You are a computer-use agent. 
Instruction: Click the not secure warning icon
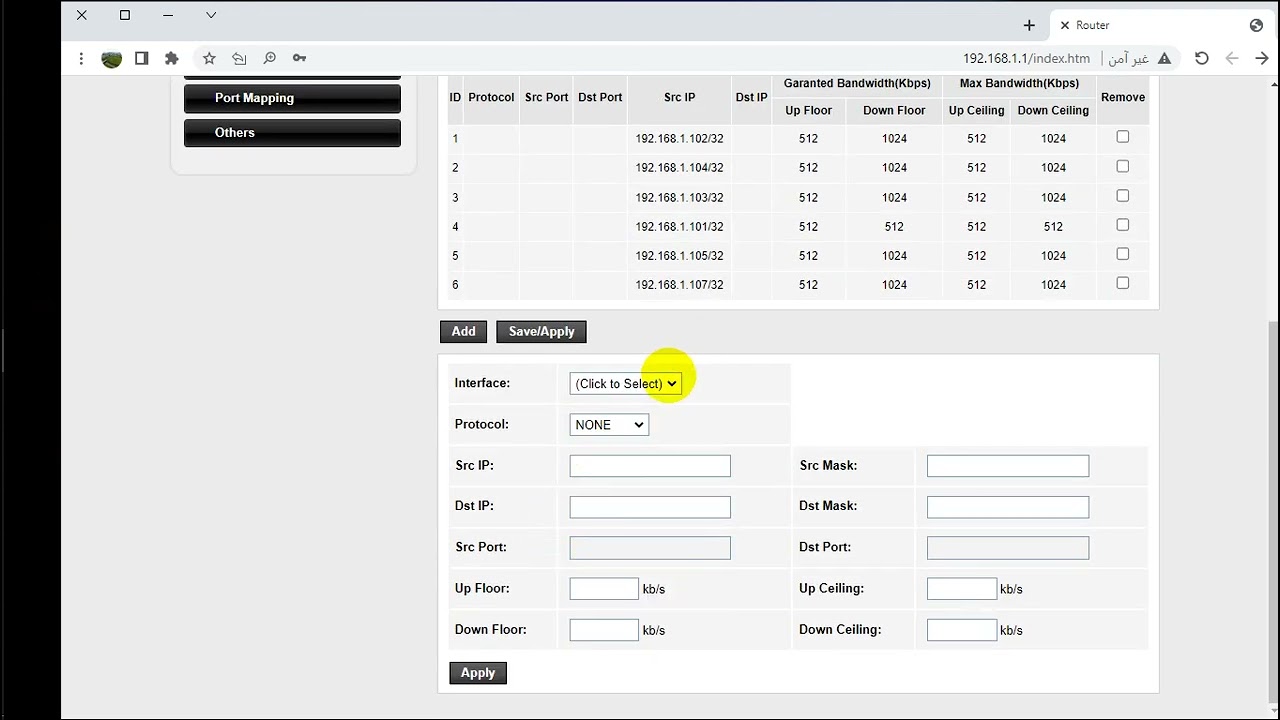pos(1164,59)
